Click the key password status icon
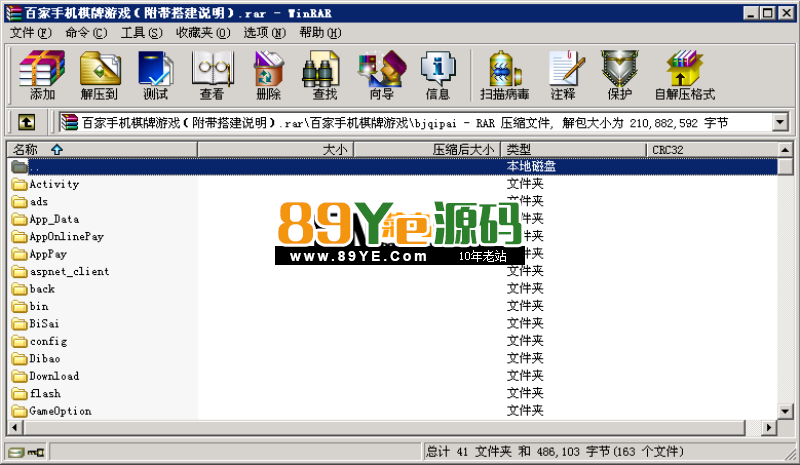This screenshot has width=800, height=465. [x=36, y=452]
